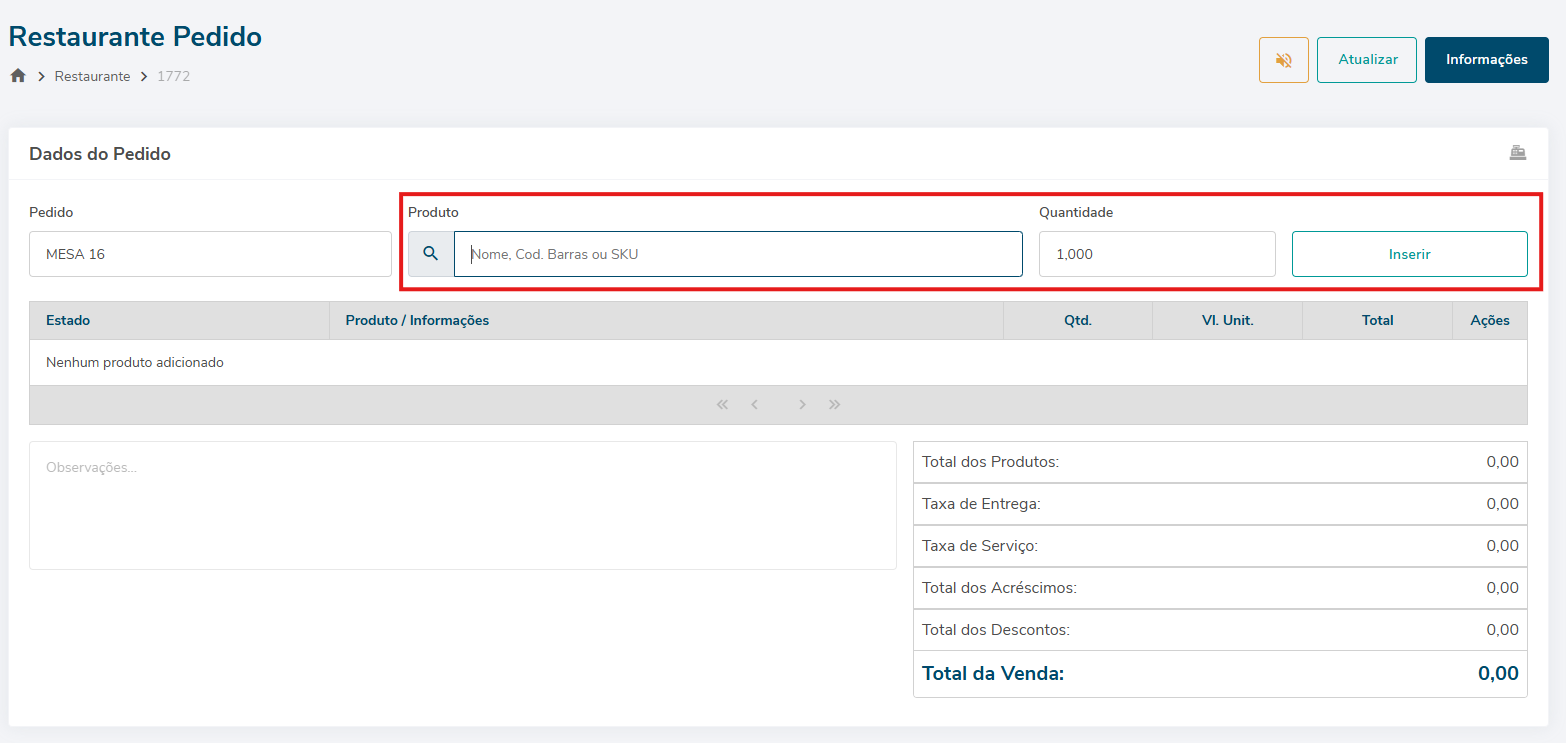Click the Pedido field showing MESA 16
Image resolution: width=1566 pixels, height=743 pixels.
(x=210, y=254)
